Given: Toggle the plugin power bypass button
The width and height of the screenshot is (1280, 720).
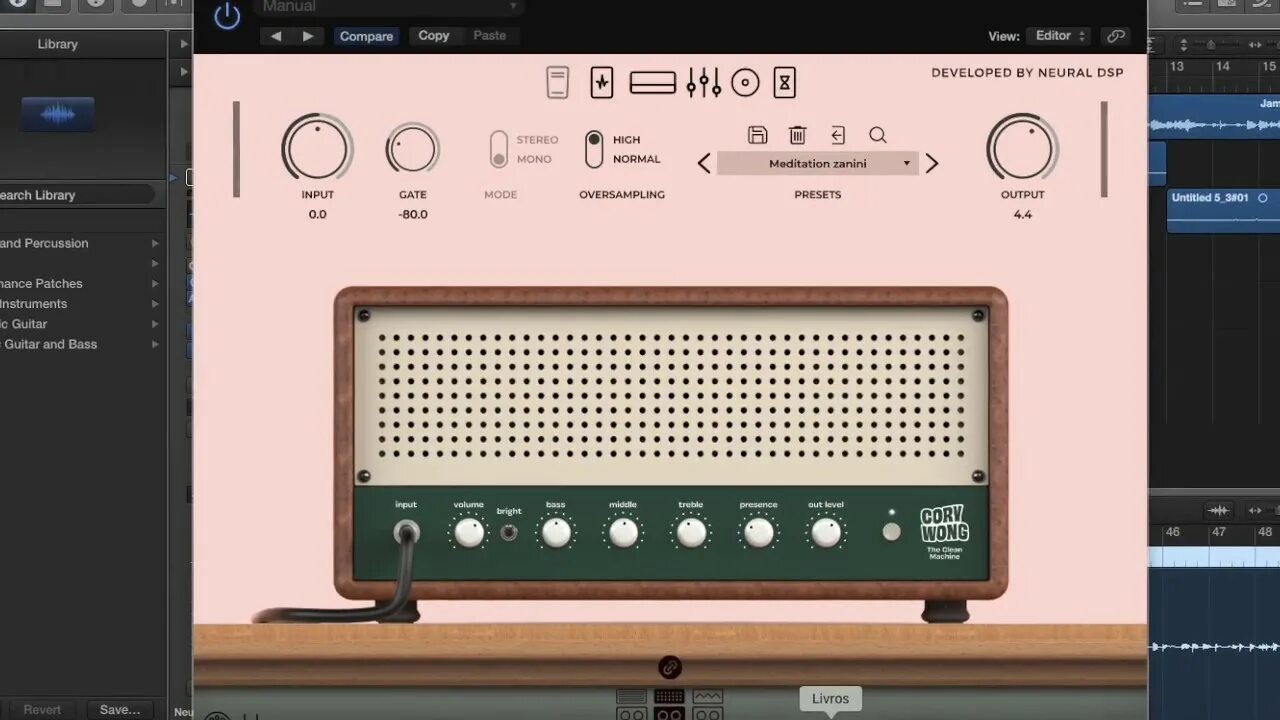Looking at the screenshot, I should pyautogui.click(x=227, y=15).
